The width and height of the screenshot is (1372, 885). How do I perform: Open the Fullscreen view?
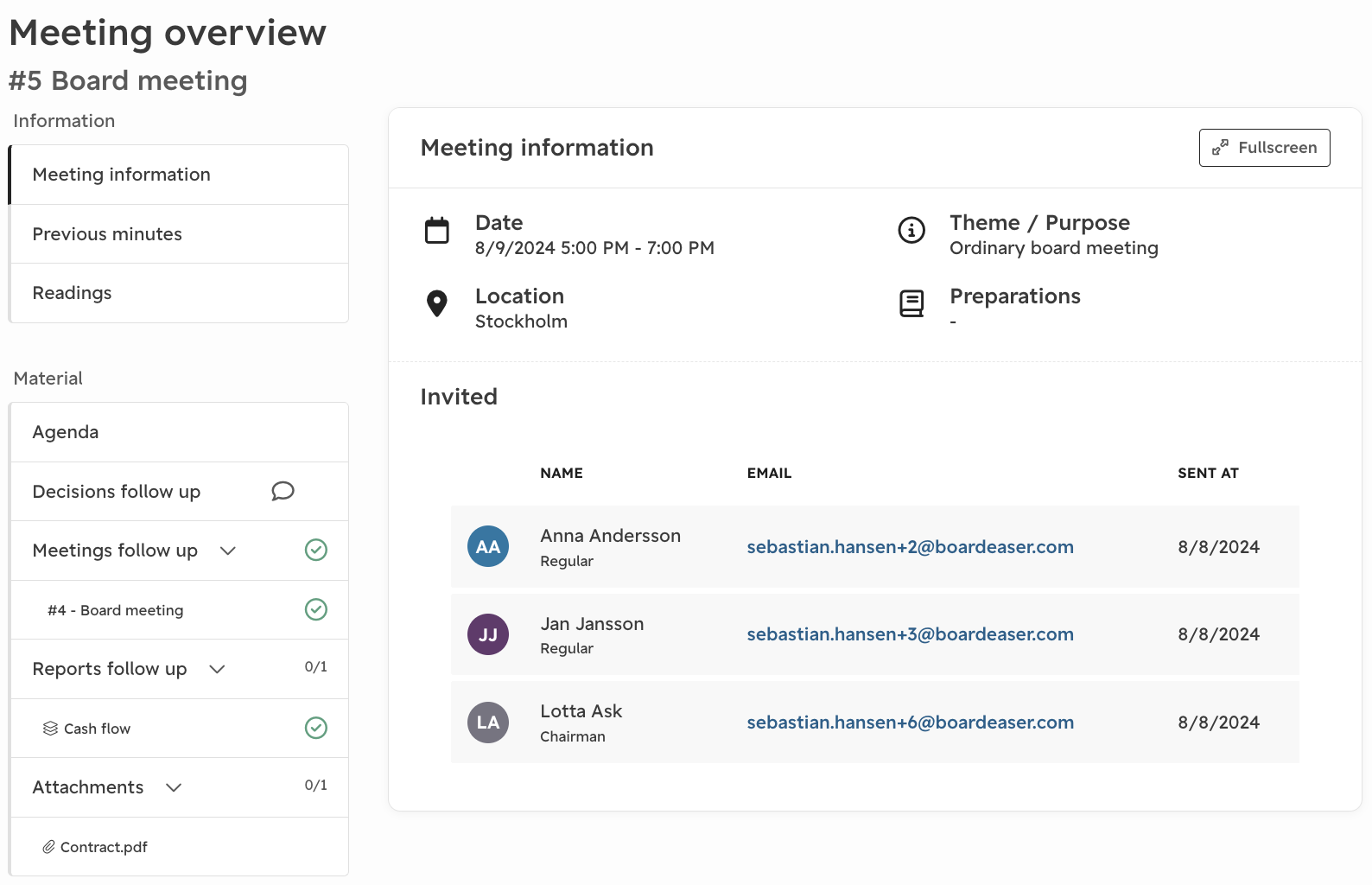pos(1264,148)
